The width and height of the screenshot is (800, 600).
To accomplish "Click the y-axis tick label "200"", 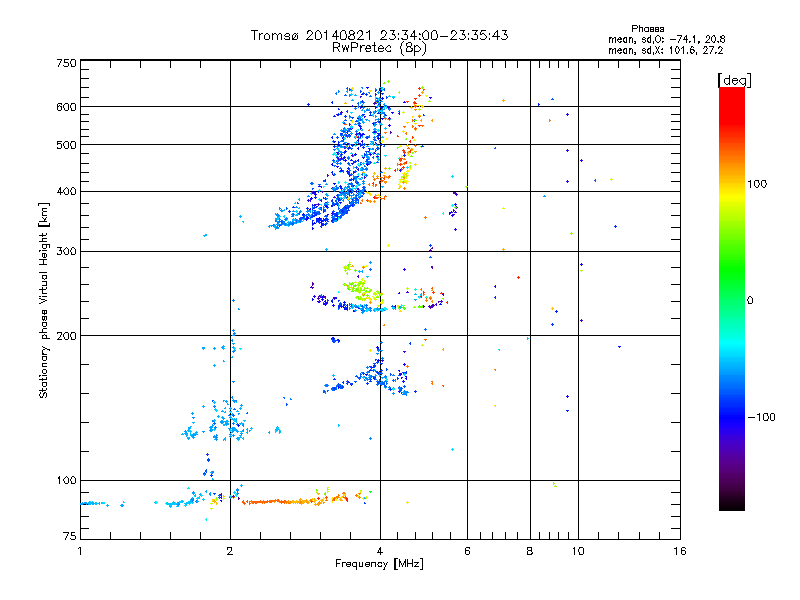I will 66,336.
